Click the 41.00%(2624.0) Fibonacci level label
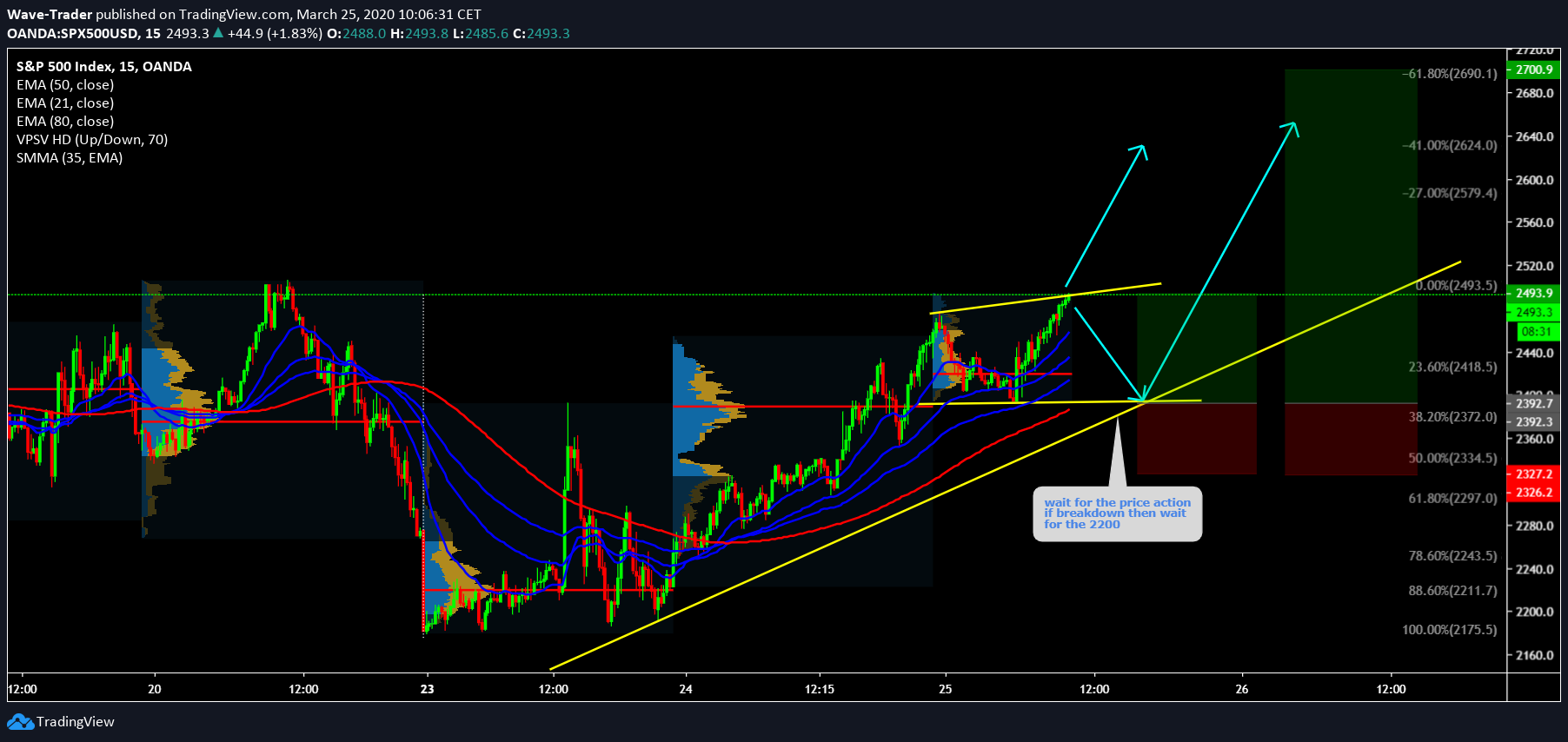This screenshot has height=742, width=1568. (1450, 145)
